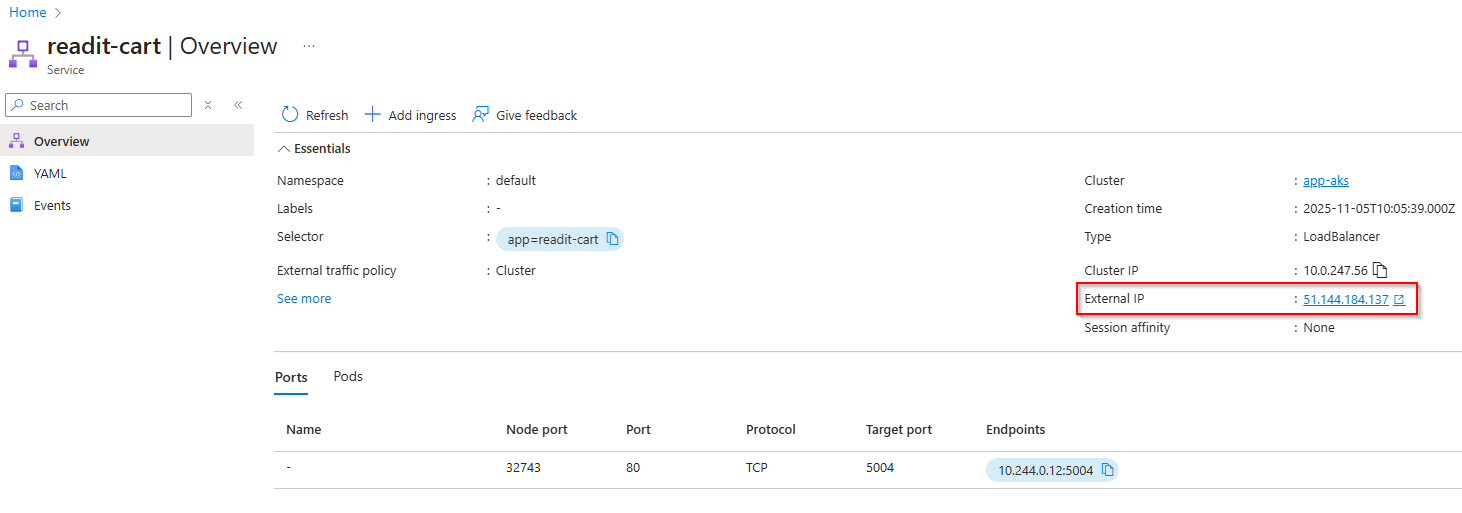This screenshot has height=513, width=1462.
Task: Open the app-aks cluster link
Action: click(x=1326, y=181)
